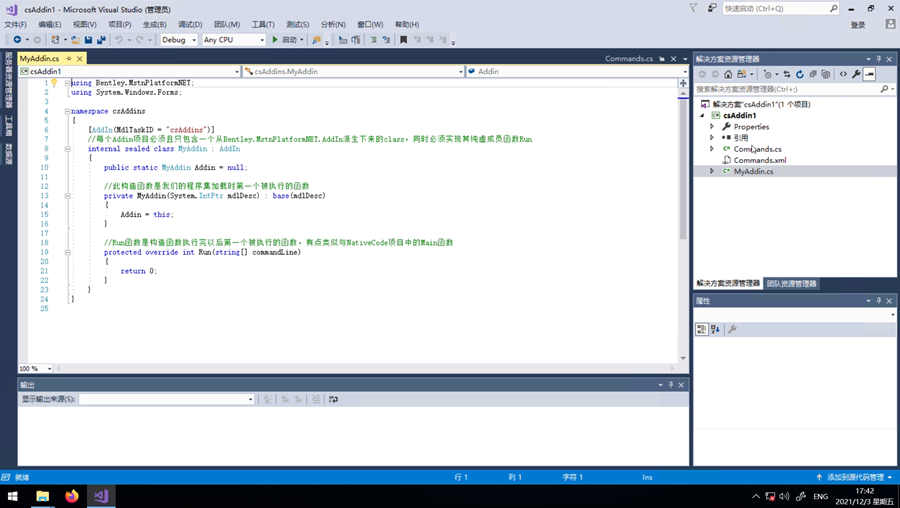Select Commands.xml in Solution Explorer

point(760,160)
